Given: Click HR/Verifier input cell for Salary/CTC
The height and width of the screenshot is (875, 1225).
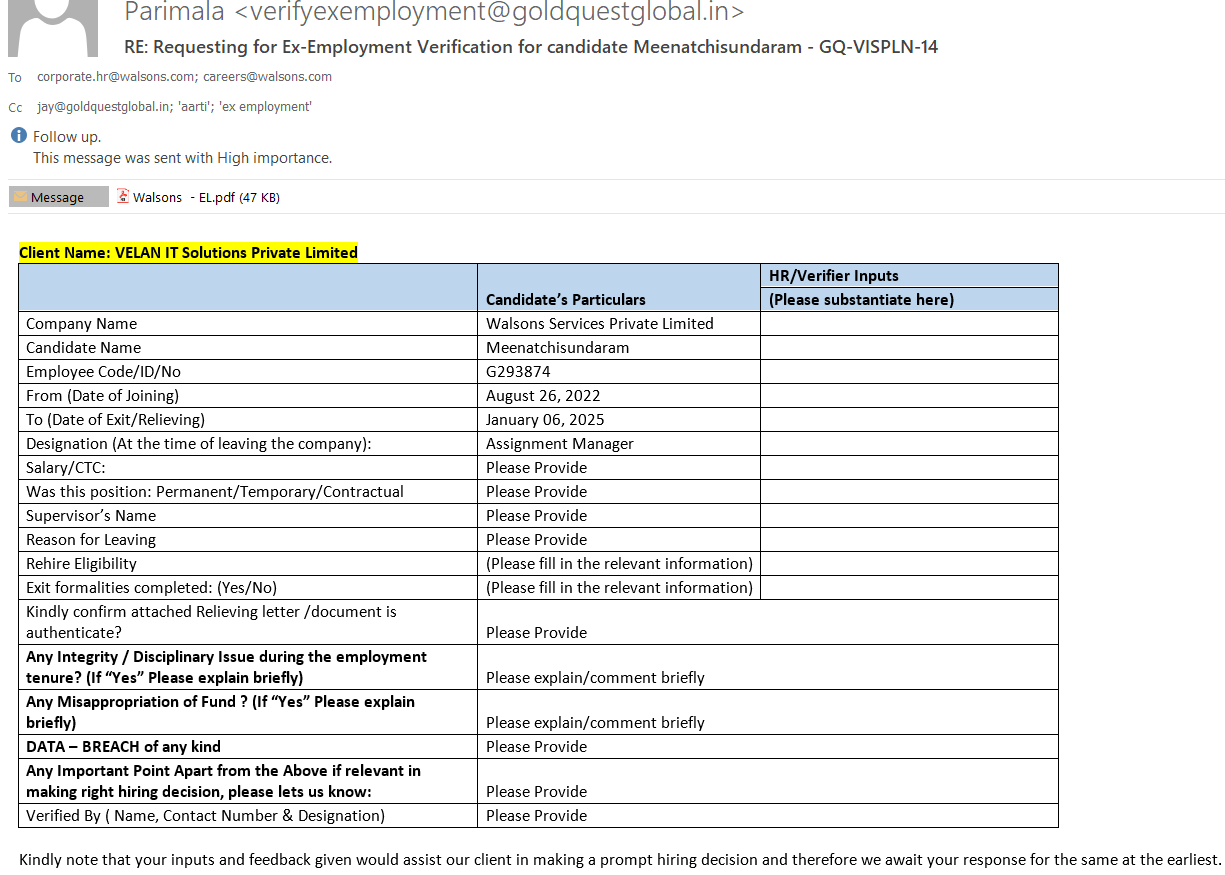Looking at the screenshot, I should (909, 467).
